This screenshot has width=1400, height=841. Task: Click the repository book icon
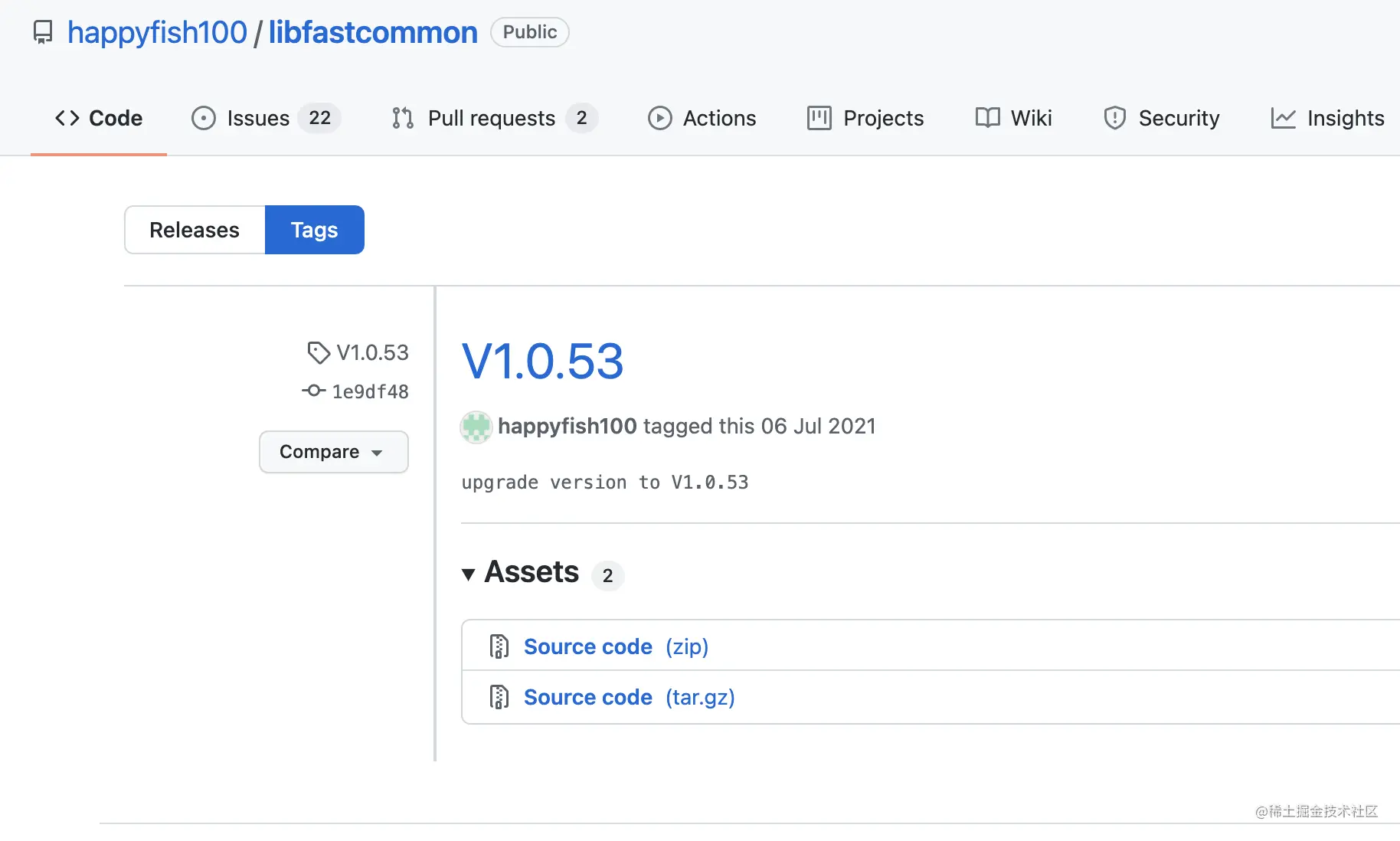(x=44, y=32)
